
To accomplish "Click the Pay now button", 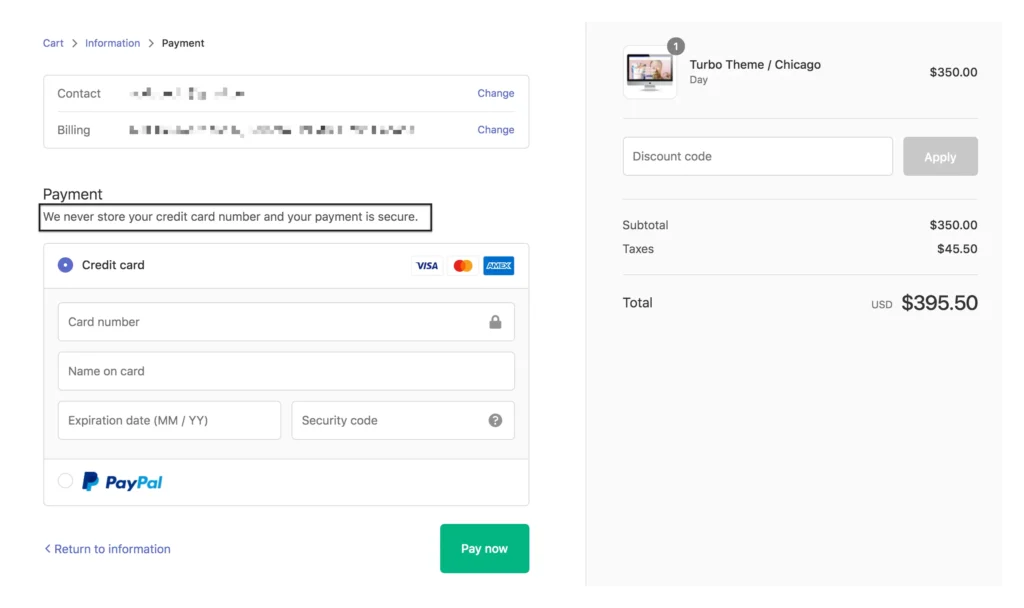I will click(x=485, y=549).
